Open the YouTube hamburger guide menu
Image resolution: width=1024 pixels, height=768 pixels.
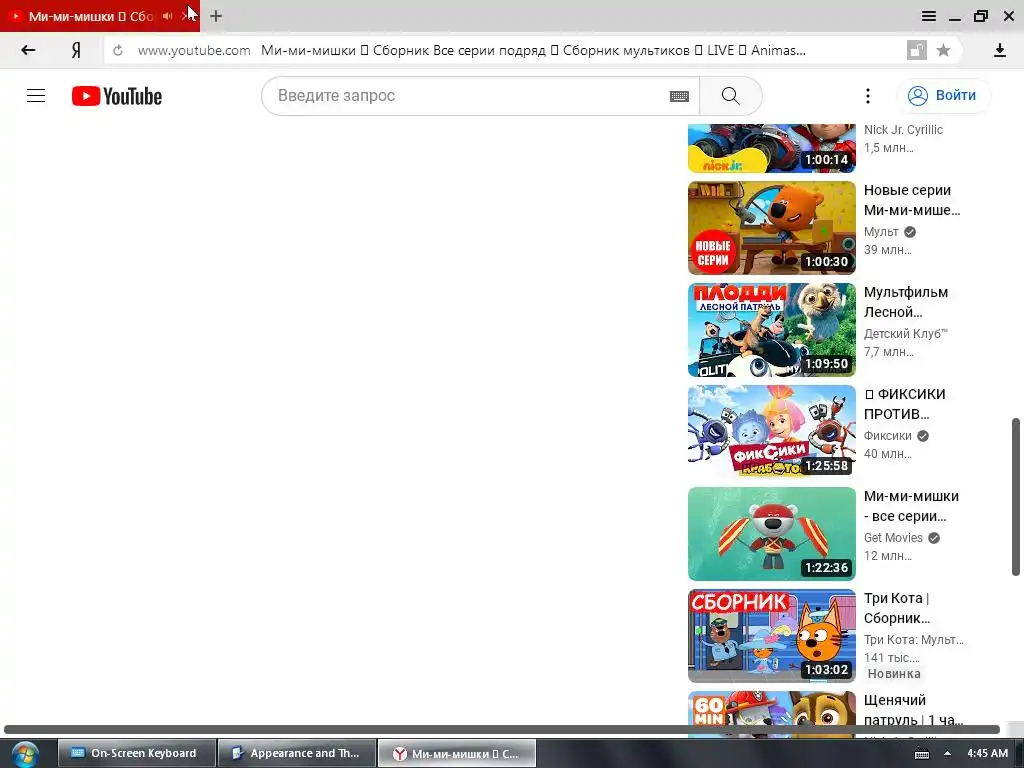(36, 96)
